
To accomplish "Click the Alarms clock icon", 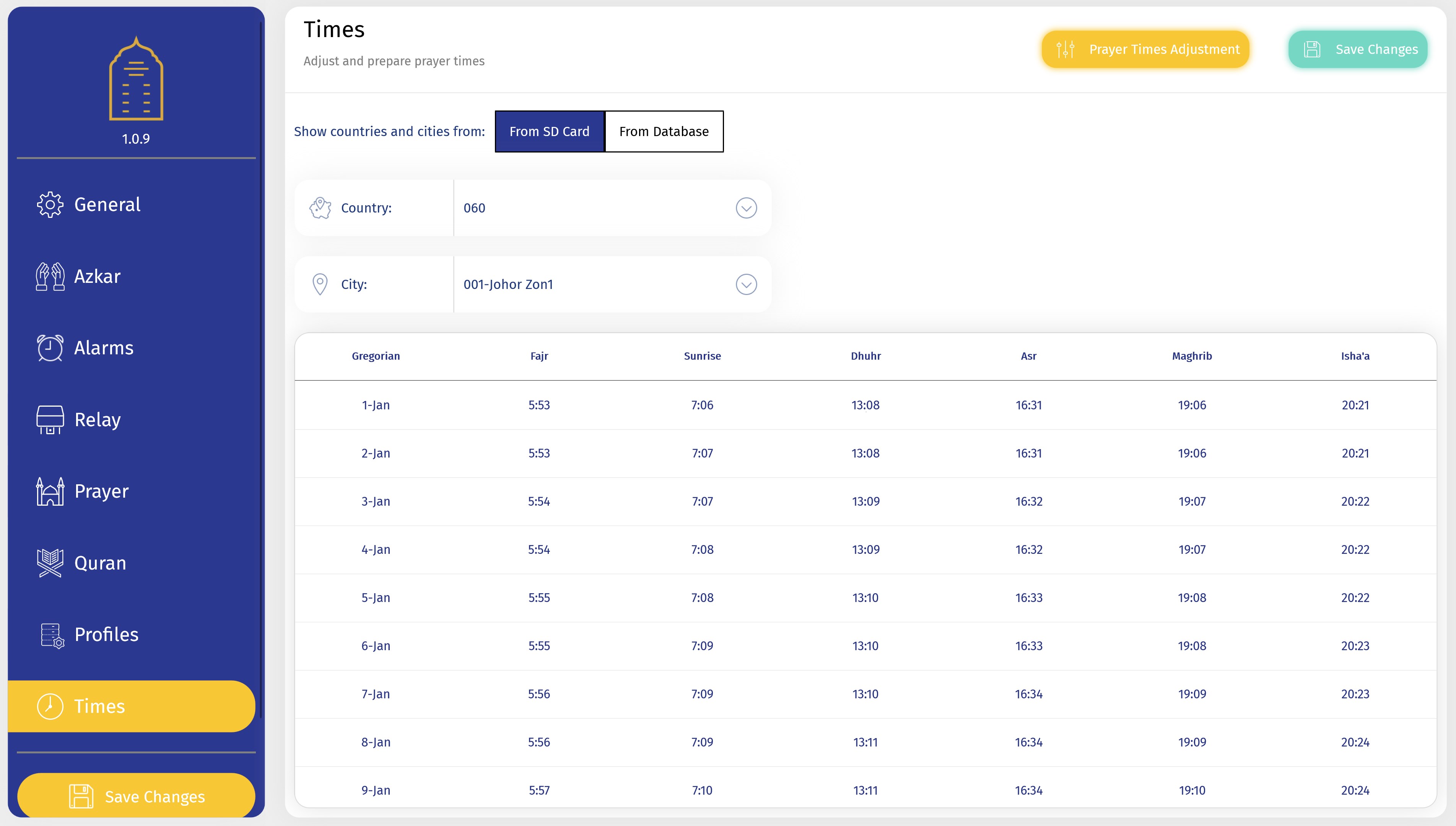I will [x=50, y=348].
